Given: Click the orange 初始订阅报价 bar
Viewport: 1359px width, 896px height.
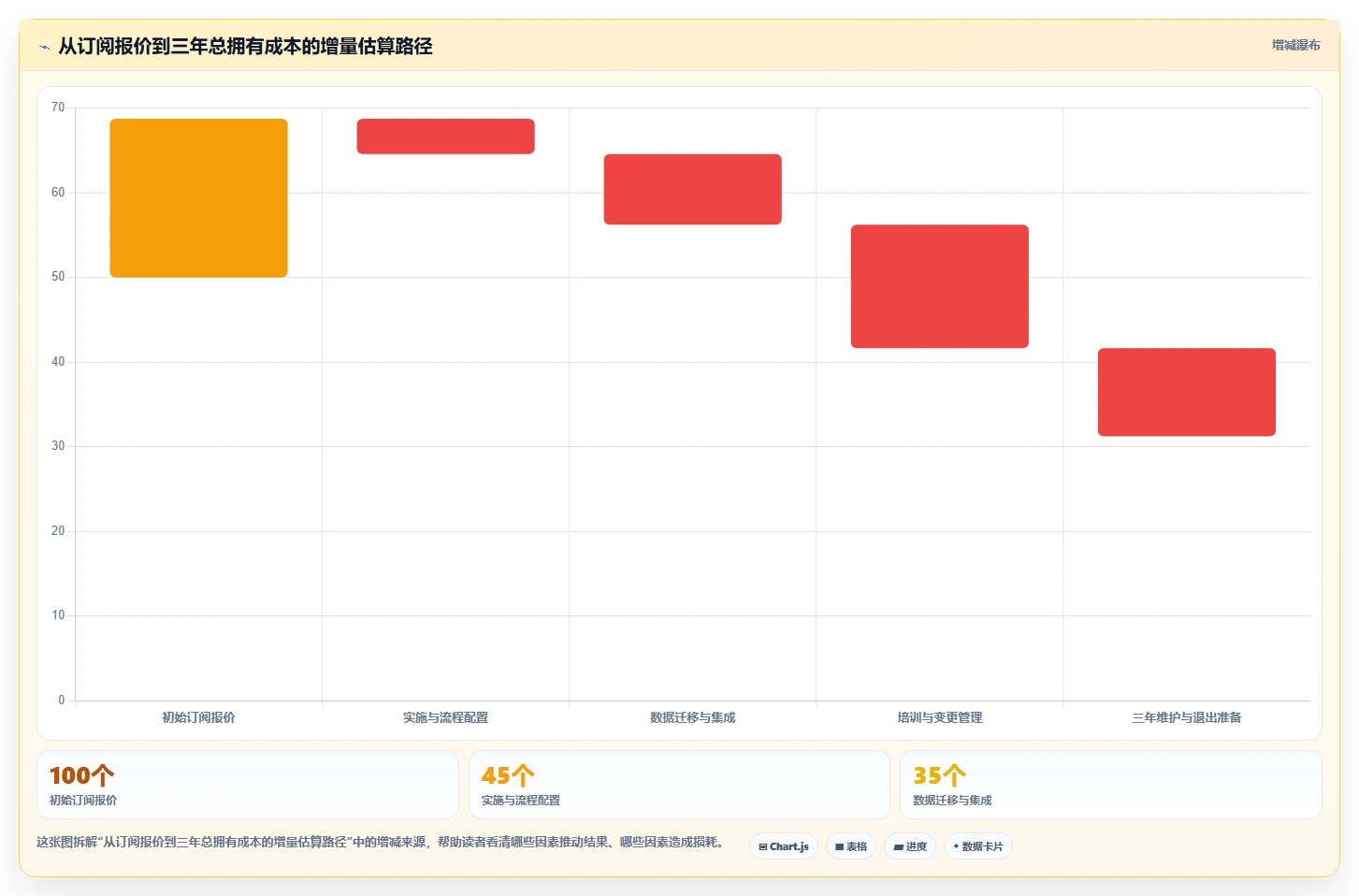Looking at the screenshot, I should 198,197.
